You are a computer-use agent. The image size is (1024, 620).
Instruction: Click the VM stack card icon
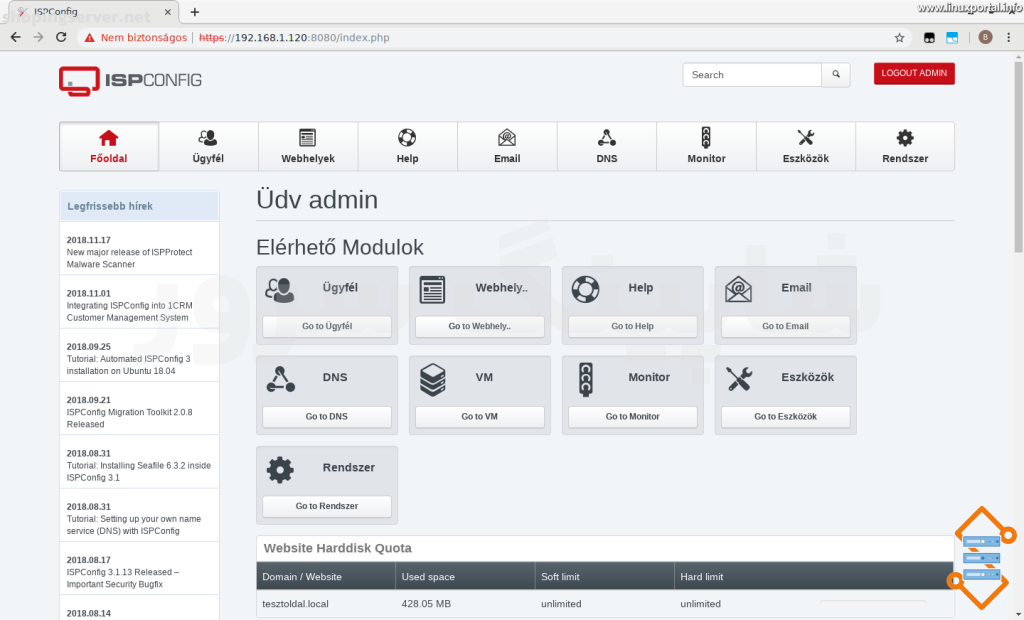point(432,380)
